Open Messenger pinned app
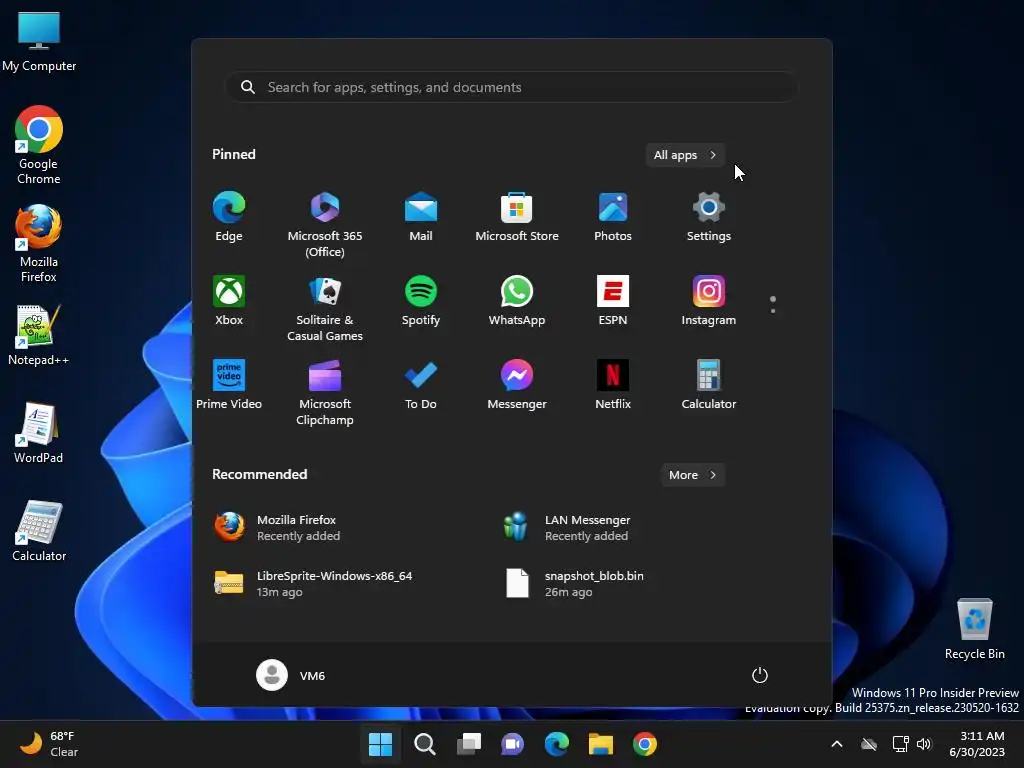The image size is (1024, 768). click(517, 385)
